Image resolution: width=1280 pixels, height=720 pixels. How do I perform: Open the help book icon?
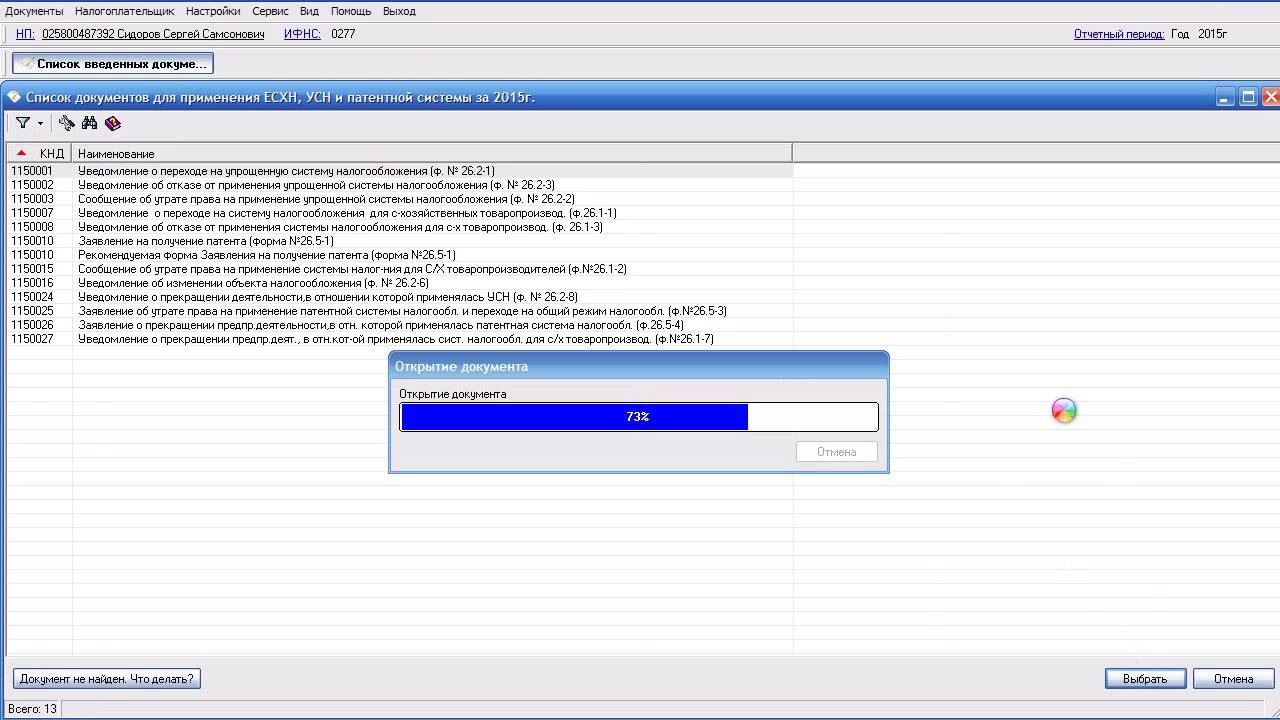[113, 123]
